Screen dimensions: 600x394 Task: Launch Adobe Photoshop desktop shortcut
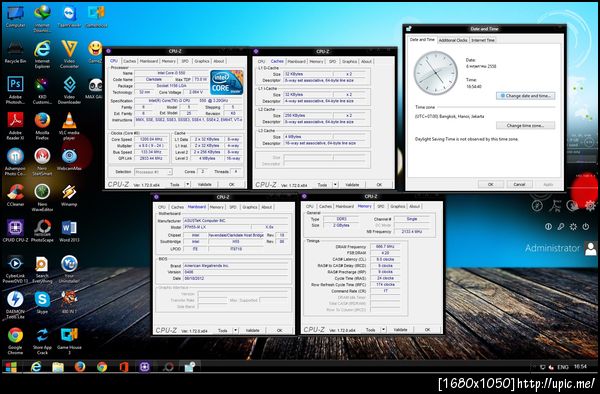(x=15, y=90)
